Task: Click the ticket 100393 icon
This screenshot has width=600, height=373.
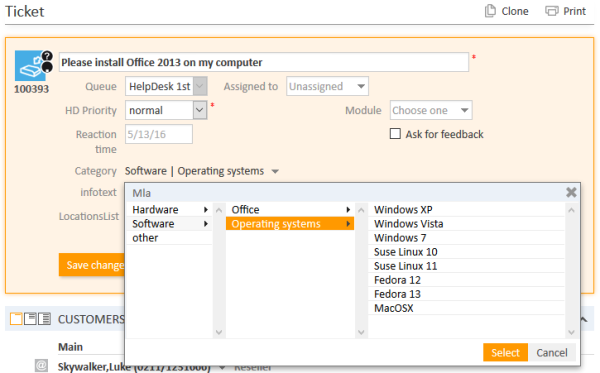Action: 34,65
